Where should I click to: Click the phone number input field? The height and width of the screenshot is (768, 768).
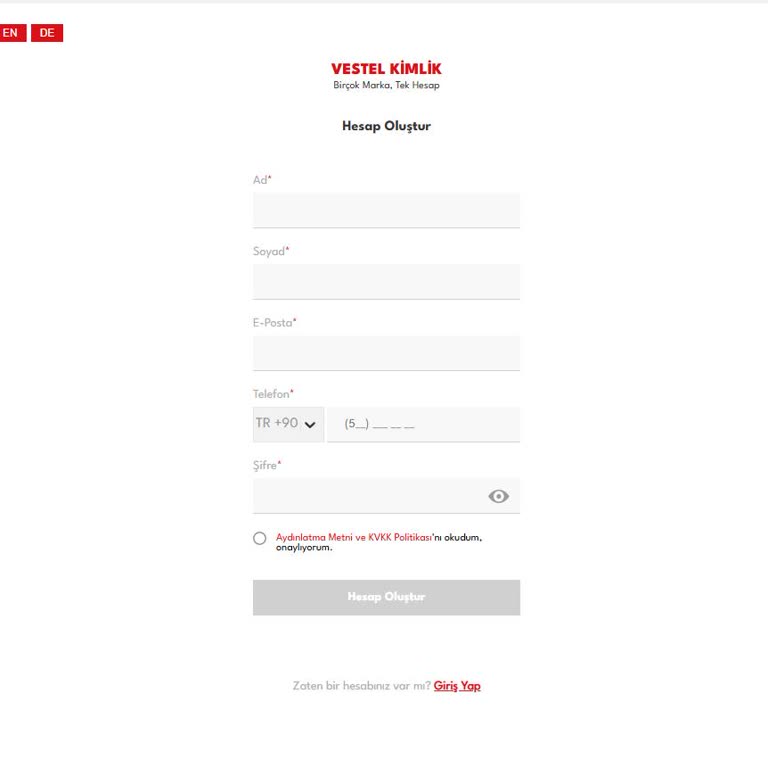(x=424, y=424)
